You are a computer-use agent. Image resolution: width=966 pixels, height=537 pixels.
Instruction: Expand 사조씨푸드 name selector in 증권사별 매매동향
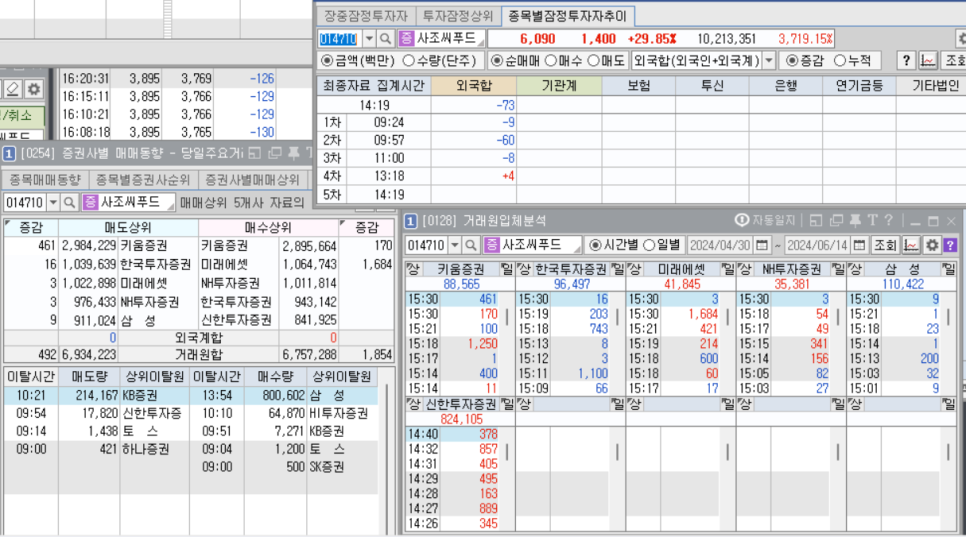[x=170, y=205]
